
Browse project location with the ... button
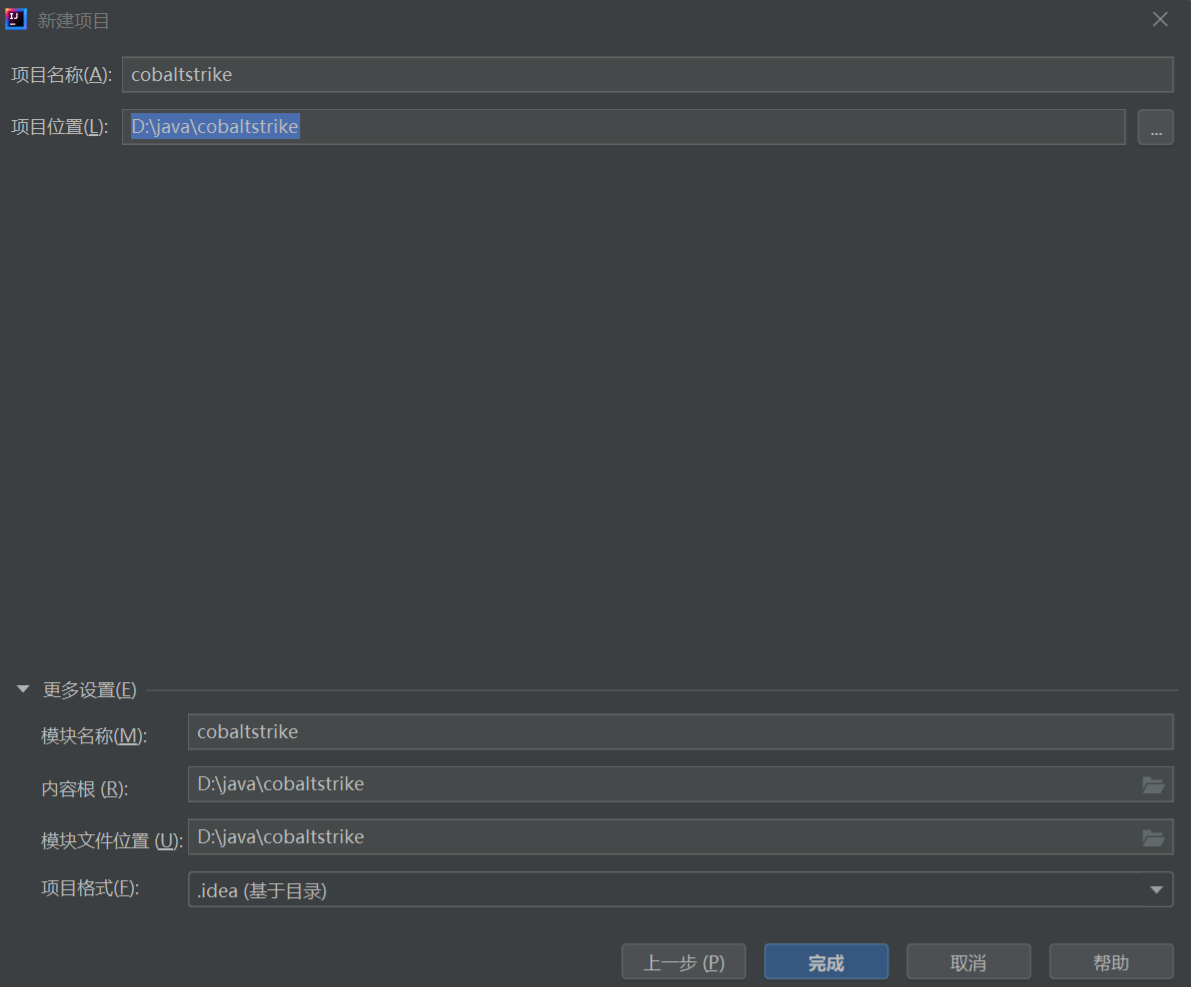1155,127
